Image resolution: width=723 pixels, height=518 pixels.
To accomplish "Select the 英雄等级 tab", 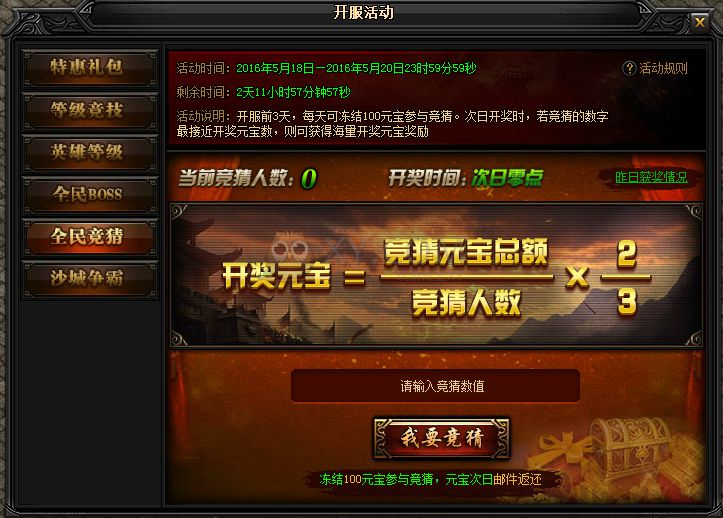I will (x=89, y=152).
